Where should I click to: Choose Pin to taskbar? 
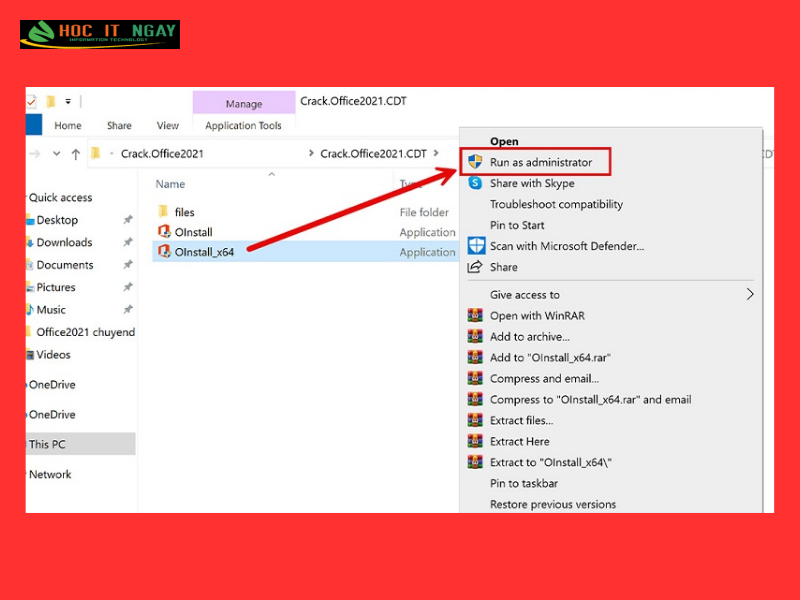(523, 483)
